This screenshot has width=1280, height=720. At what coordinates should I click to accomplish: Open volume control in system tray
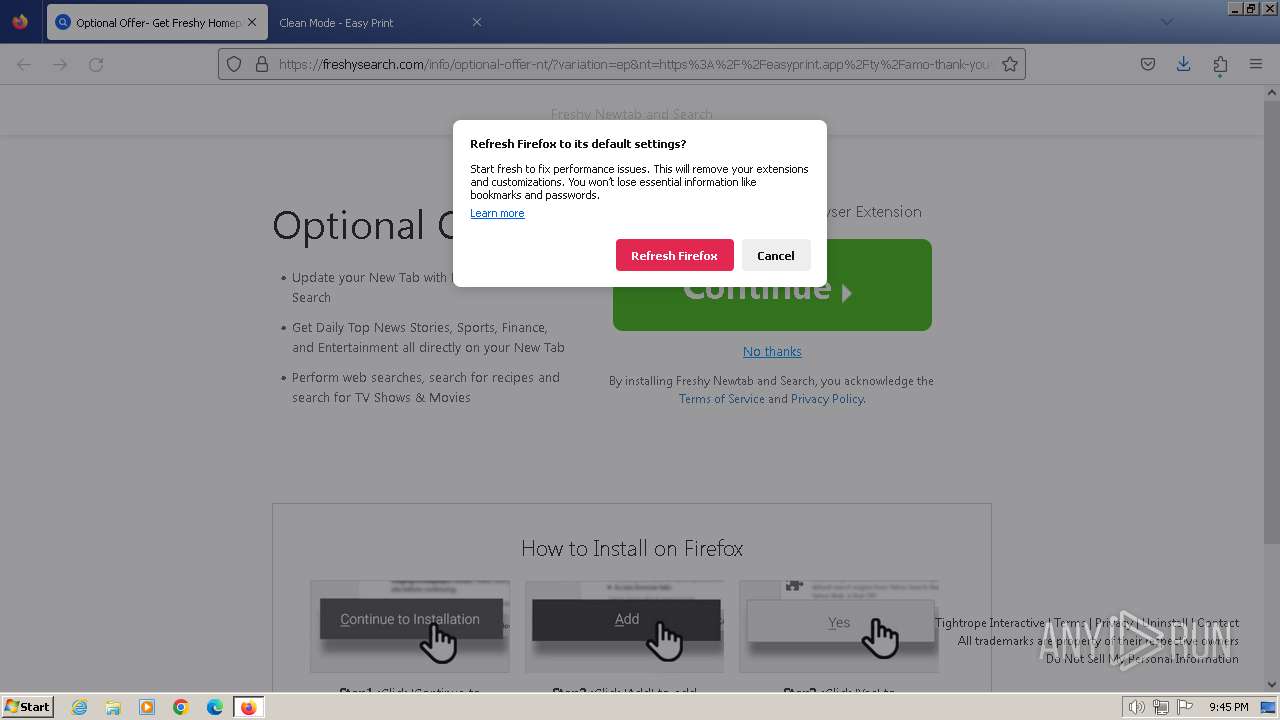(1136, 707)
